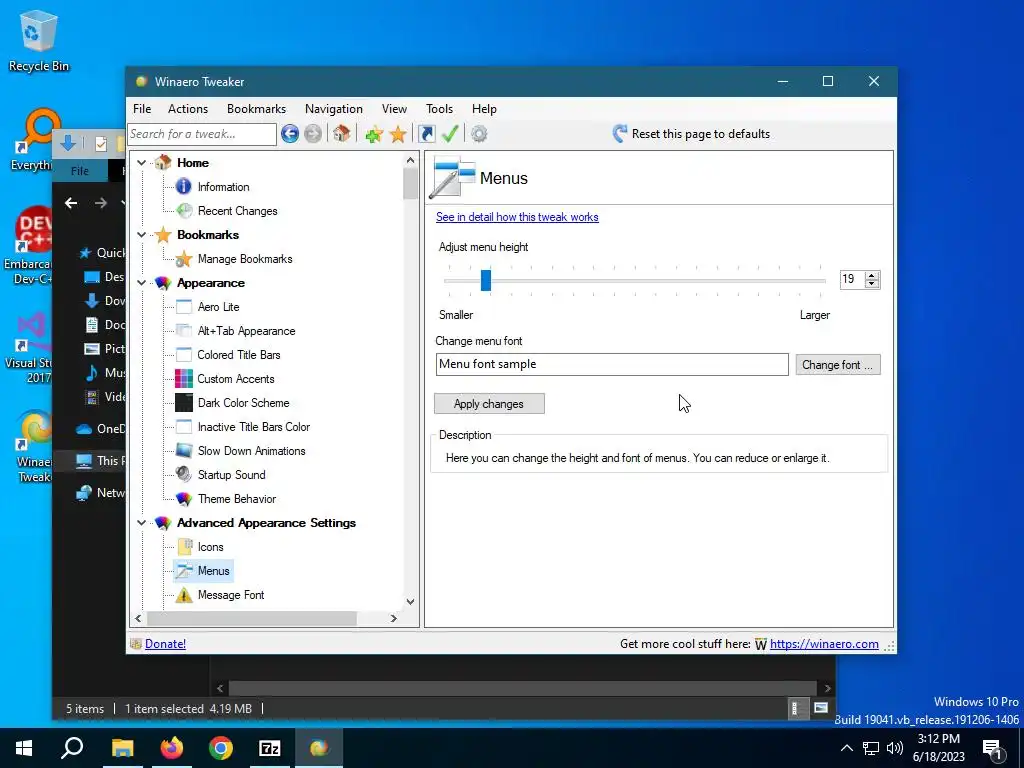The height and width of the screenshot is (768, 1024).
Task: Click the menu height value field showing 19
Action: pos(852,280)
